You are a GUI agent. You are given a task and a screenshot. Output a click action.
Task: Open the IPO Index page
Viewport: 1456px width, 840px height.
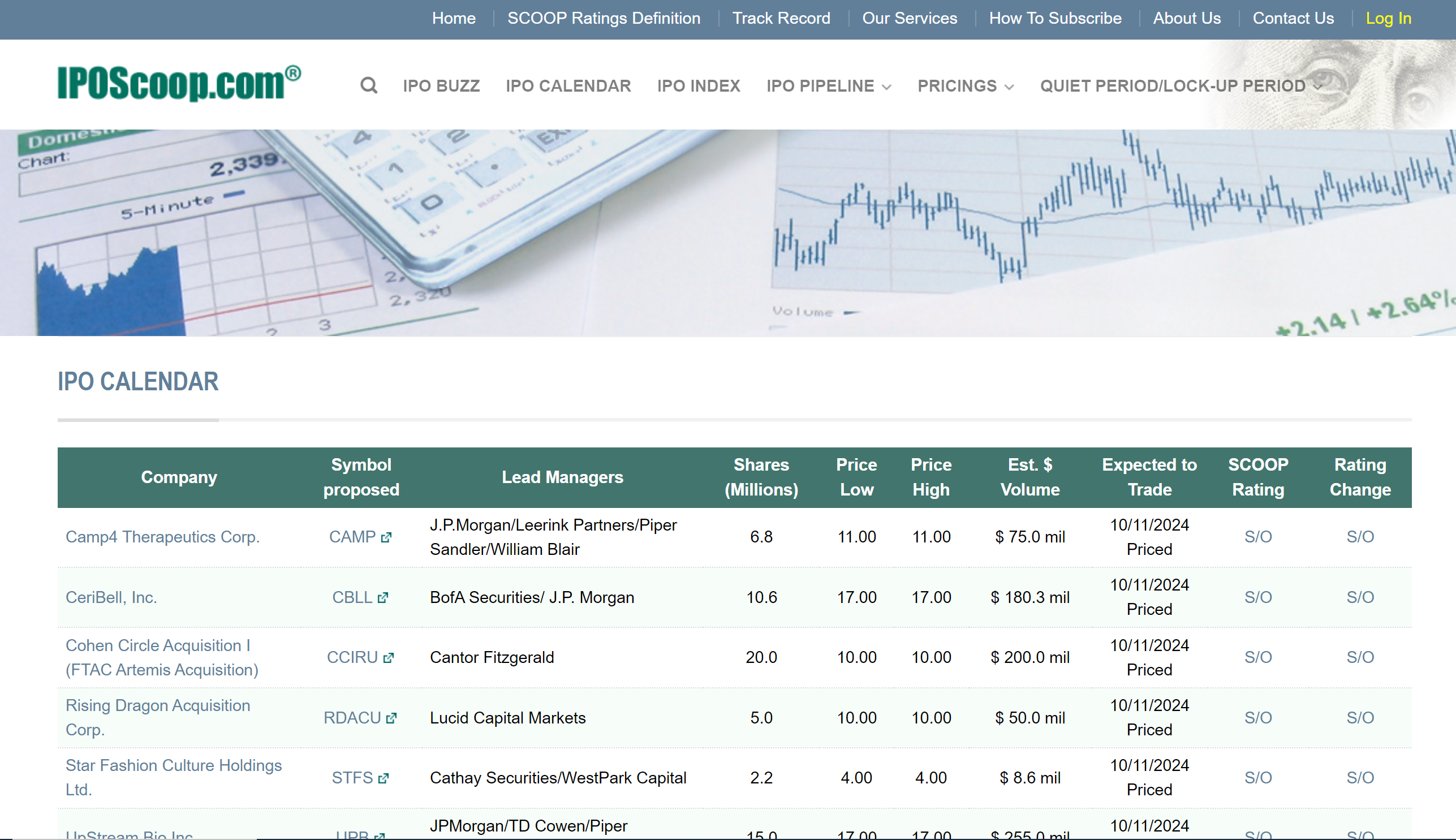click(x=698, y=86)
